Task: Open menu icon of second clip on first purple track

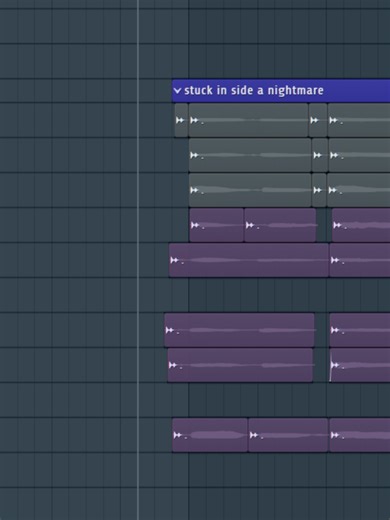Action: point(250,225)
